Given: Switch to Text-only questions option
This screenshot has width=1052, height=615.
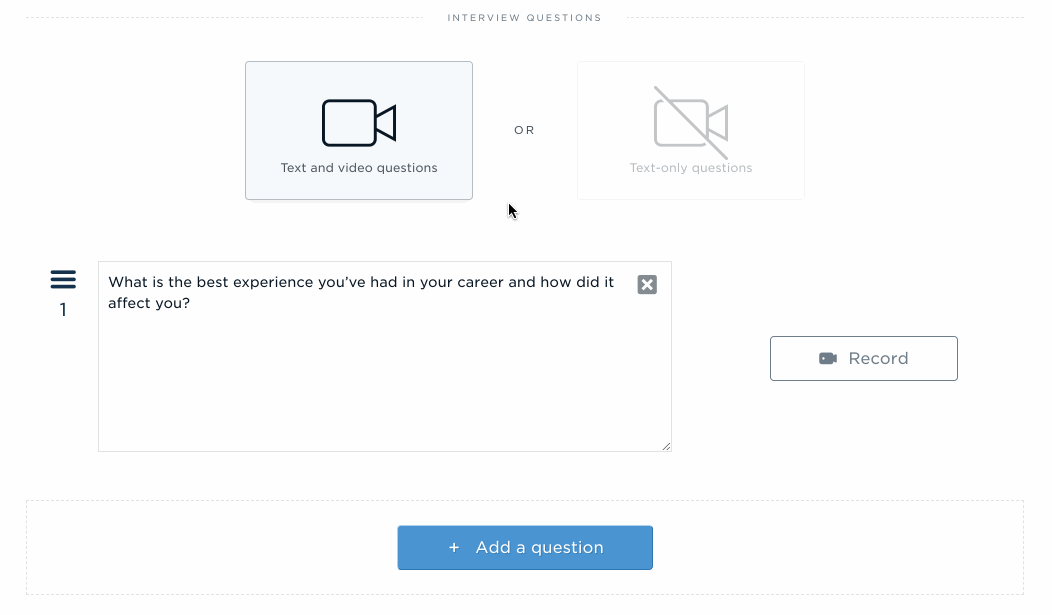Looking at the screenshot, I should click(x=690, y=130).
